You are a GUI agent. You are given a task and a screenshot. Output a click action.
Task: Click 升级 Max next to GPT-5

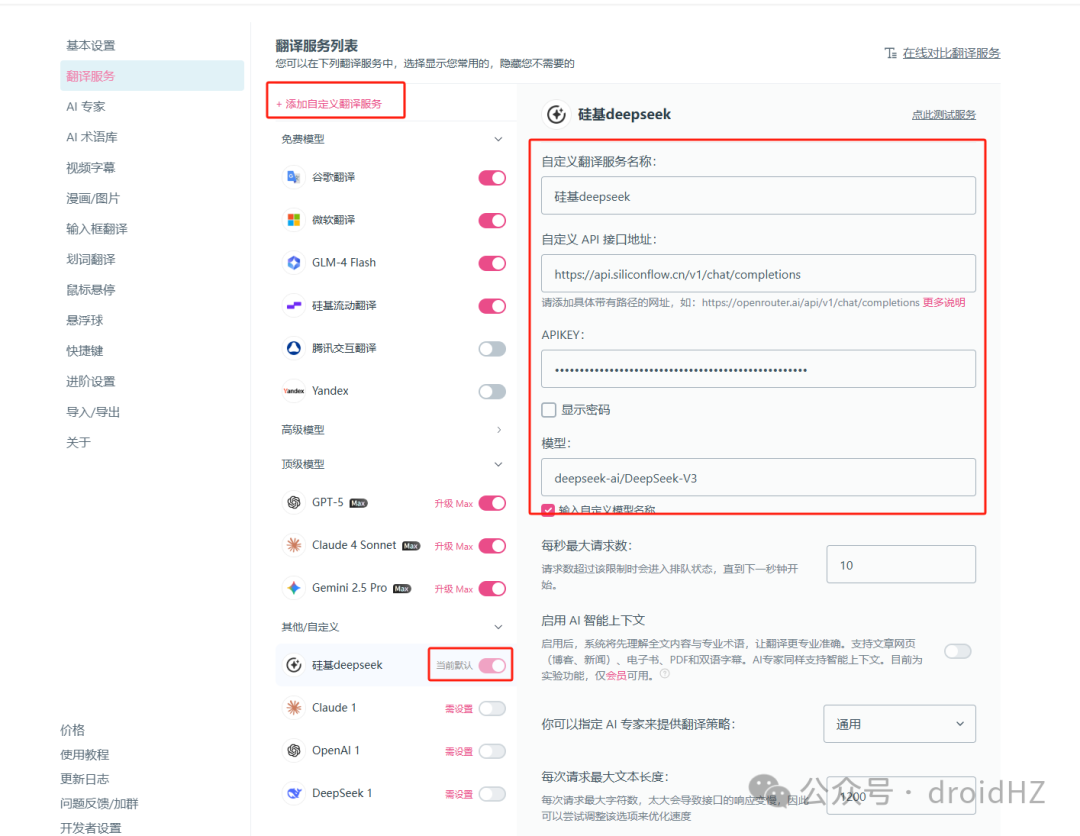(x=453, y=503)
